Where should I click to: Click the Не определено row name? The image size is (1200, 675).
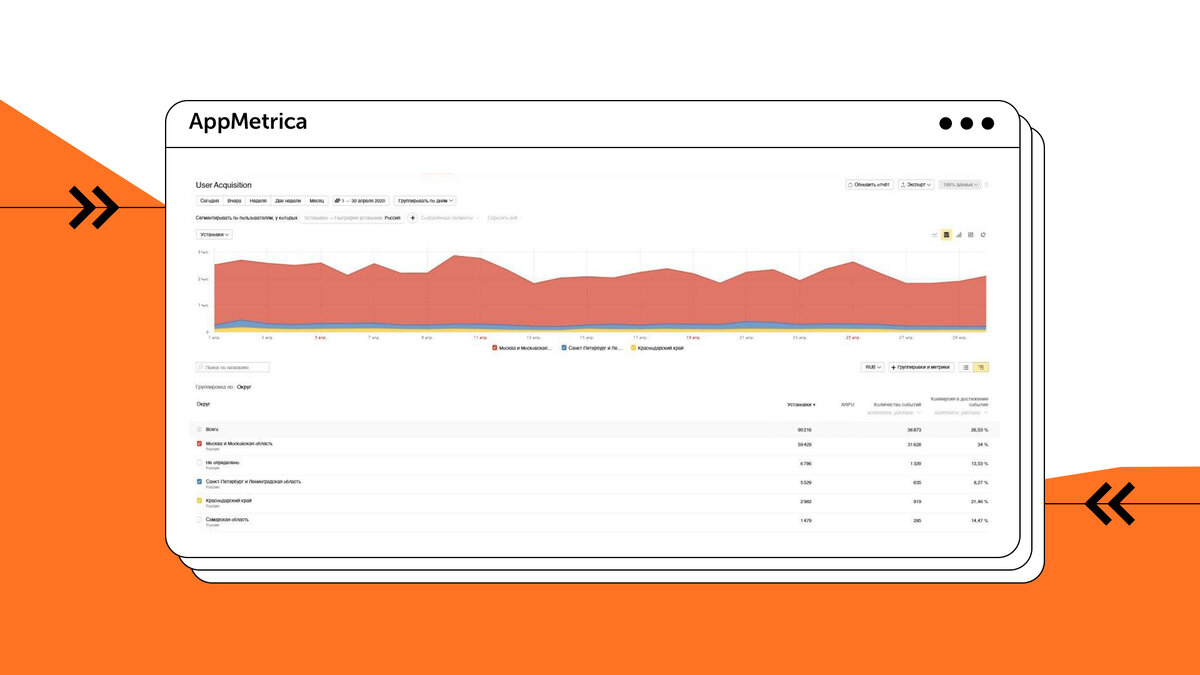tap(222, 462)
